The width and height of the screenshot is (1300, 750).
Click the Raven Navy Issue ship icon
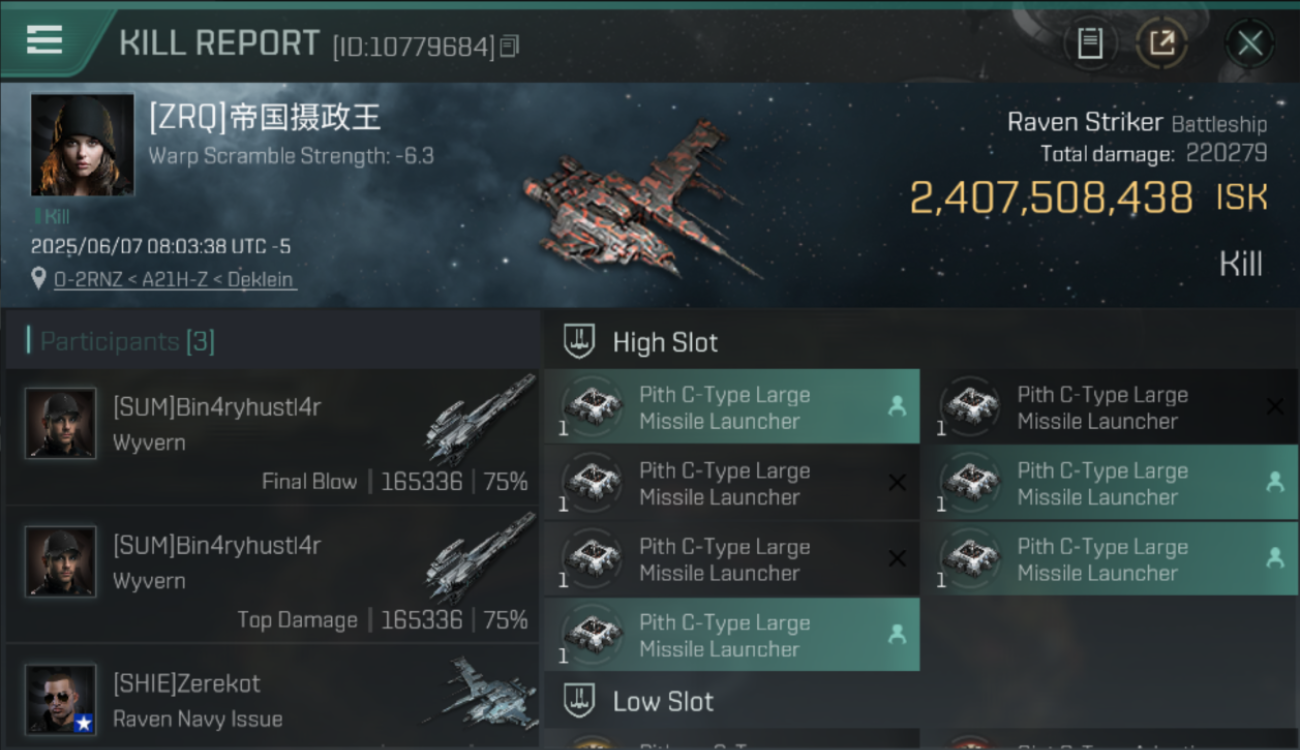(486, 692)
